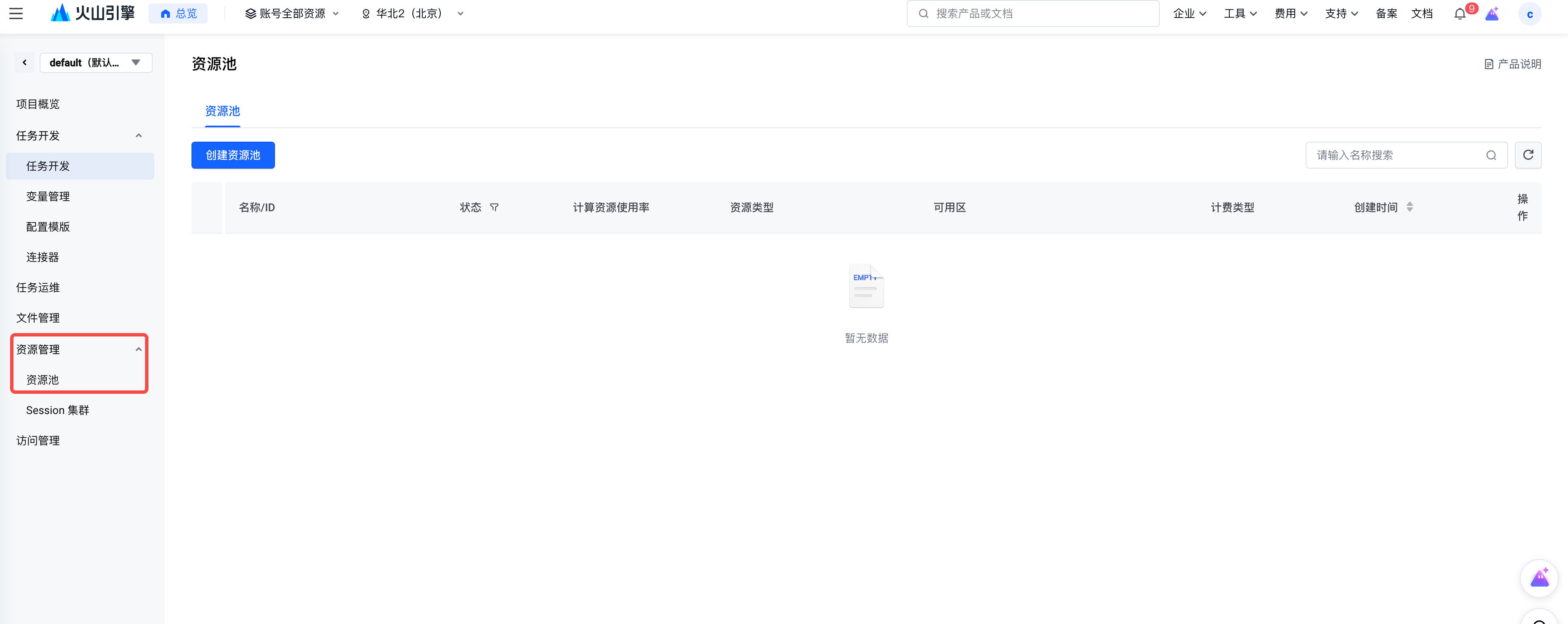Open the hamburger navigation menu
The image size is (1568, 624).
[16, 13]
